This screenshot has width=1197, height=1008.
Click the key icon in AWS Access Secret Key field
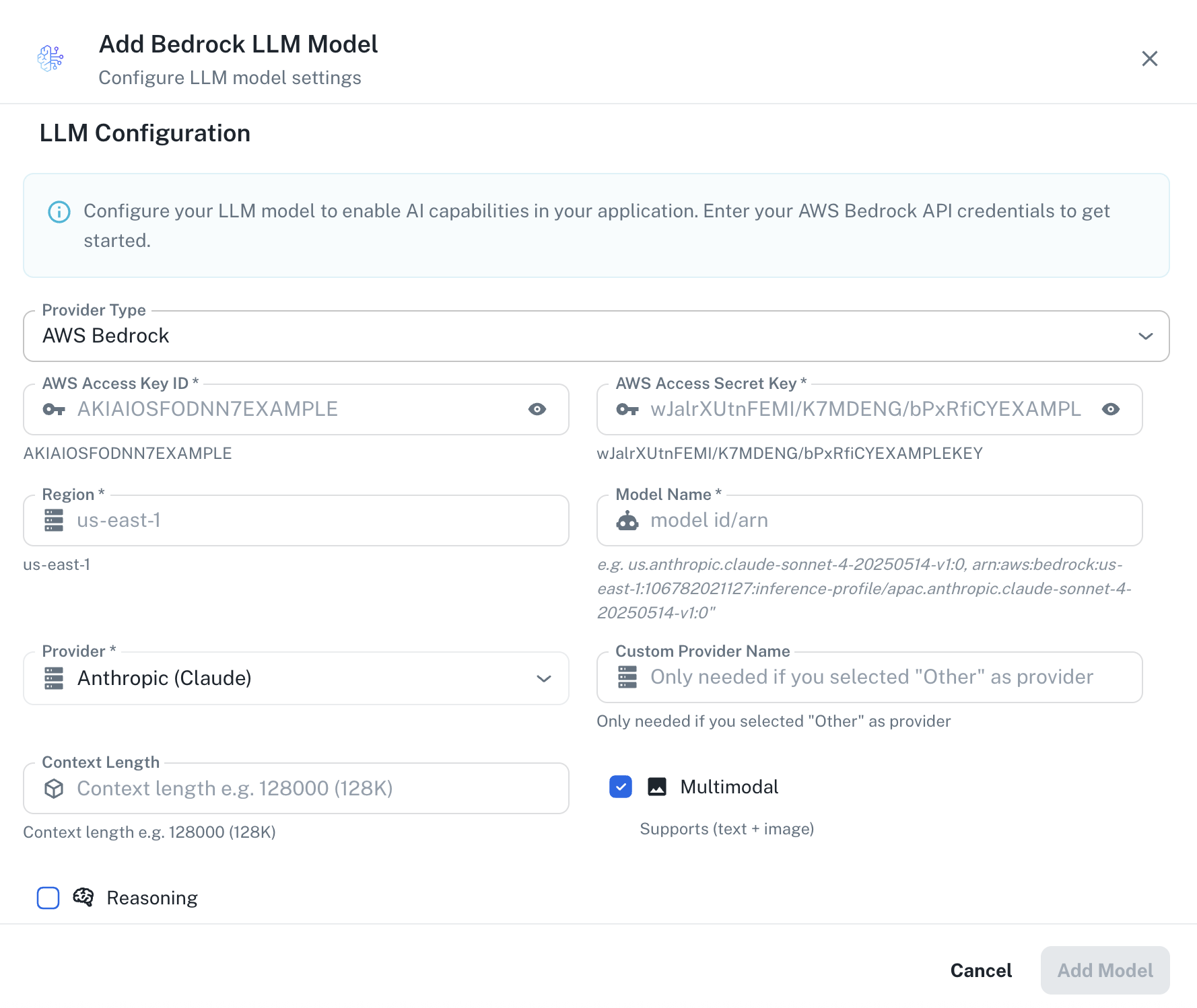tap(628, 409)
